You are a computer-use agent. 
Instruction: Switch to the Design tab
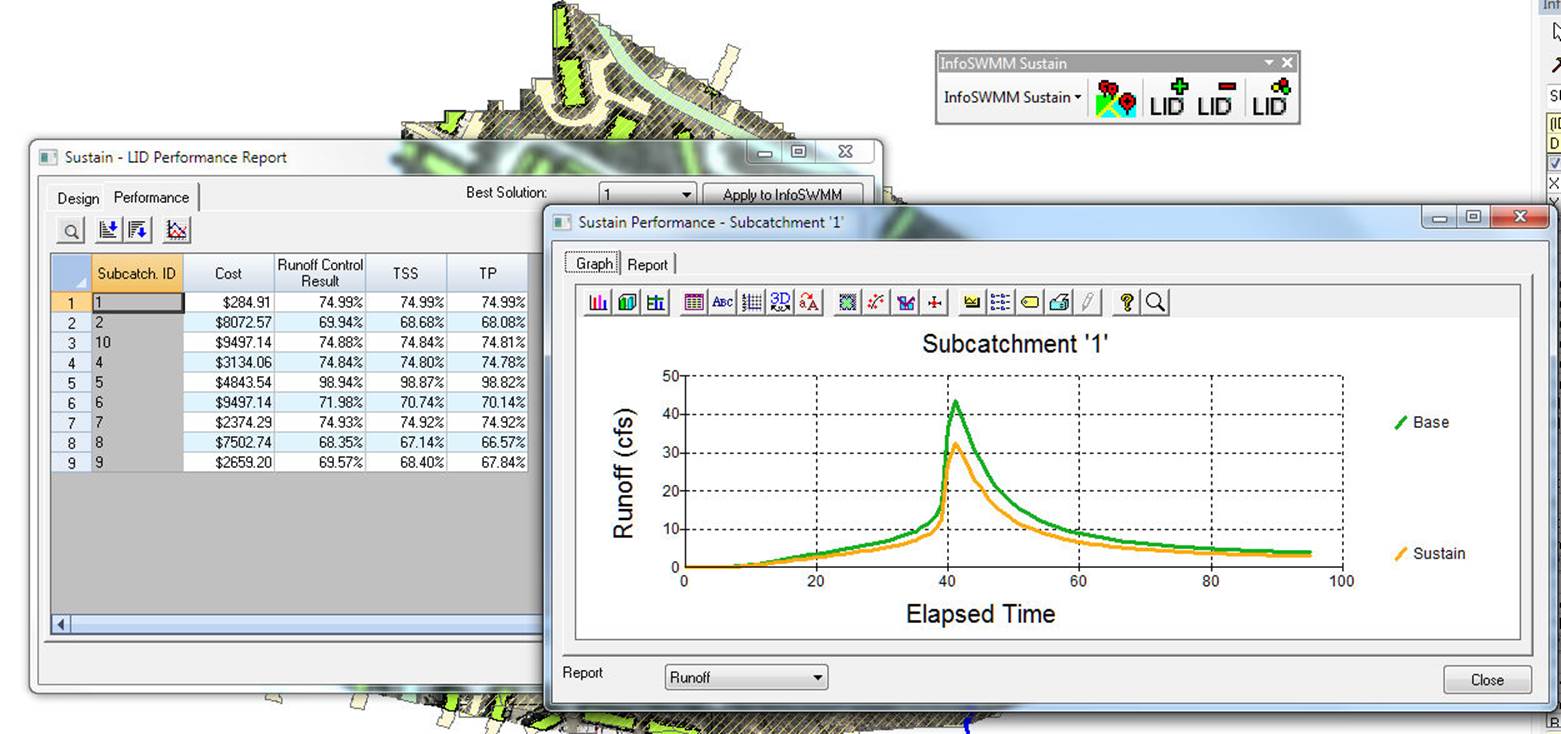78,198
